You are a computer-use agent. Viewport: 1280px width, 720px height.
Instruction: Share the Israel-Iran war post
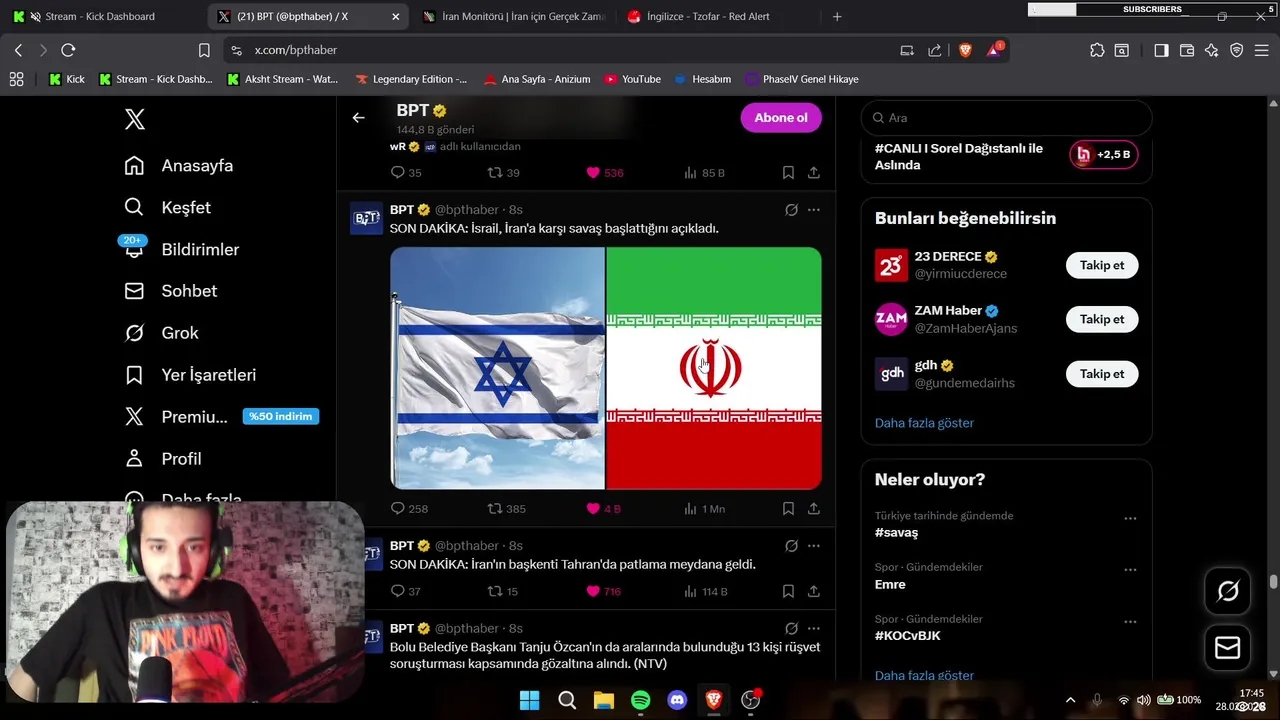[814, 509]
